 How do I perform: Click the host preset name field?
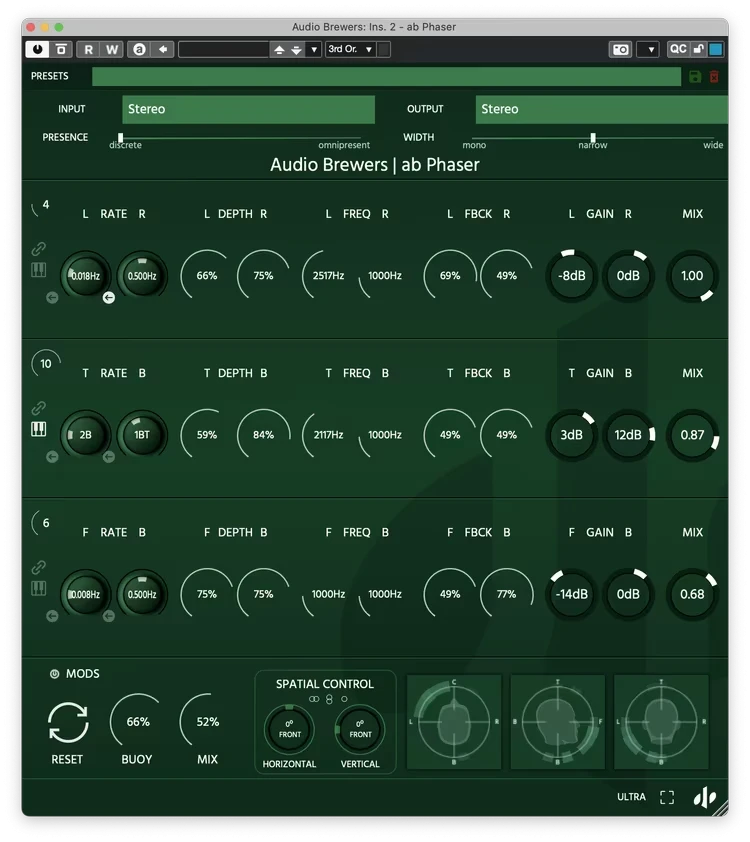pyautogui.click(x=224, y=49)
